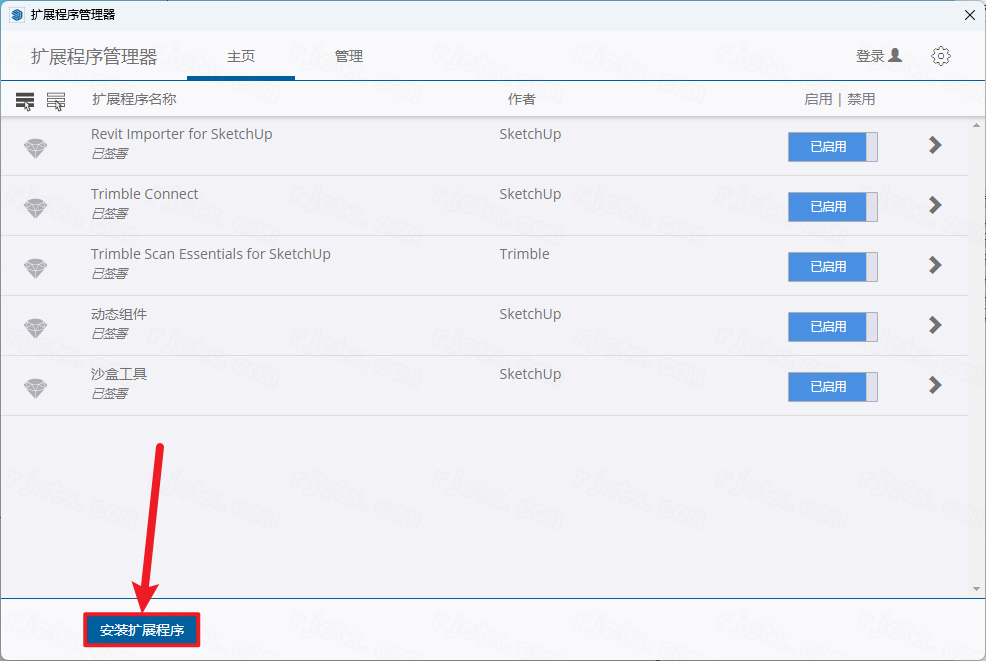Screen dimensions: 986x661
Task: Click the gem icon for Trimble Scan Essentials
Action: point(35,268)
